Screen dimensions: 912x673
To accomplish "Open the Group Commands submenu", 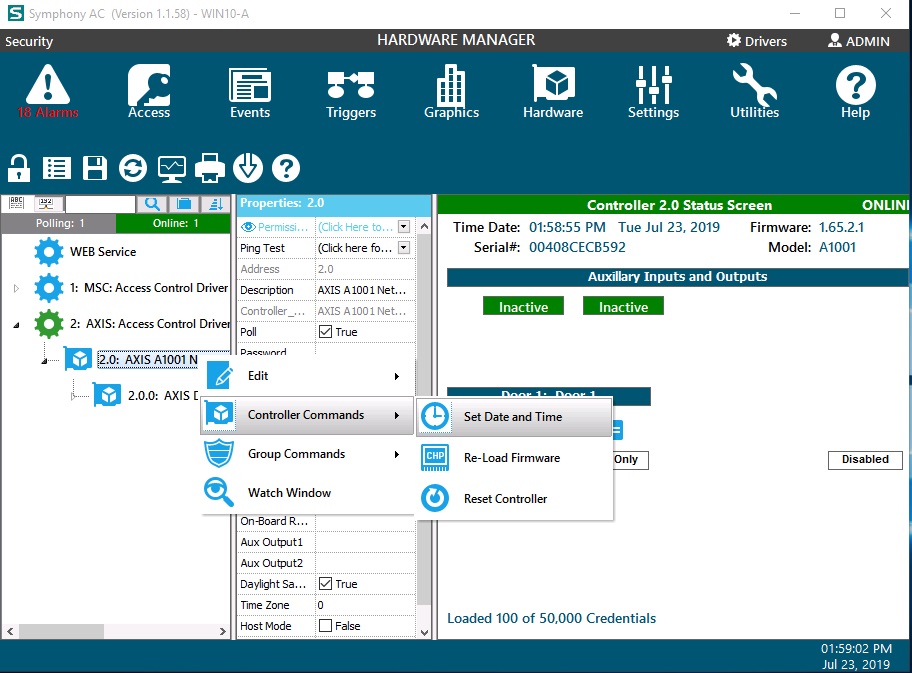I will [307, 454].
